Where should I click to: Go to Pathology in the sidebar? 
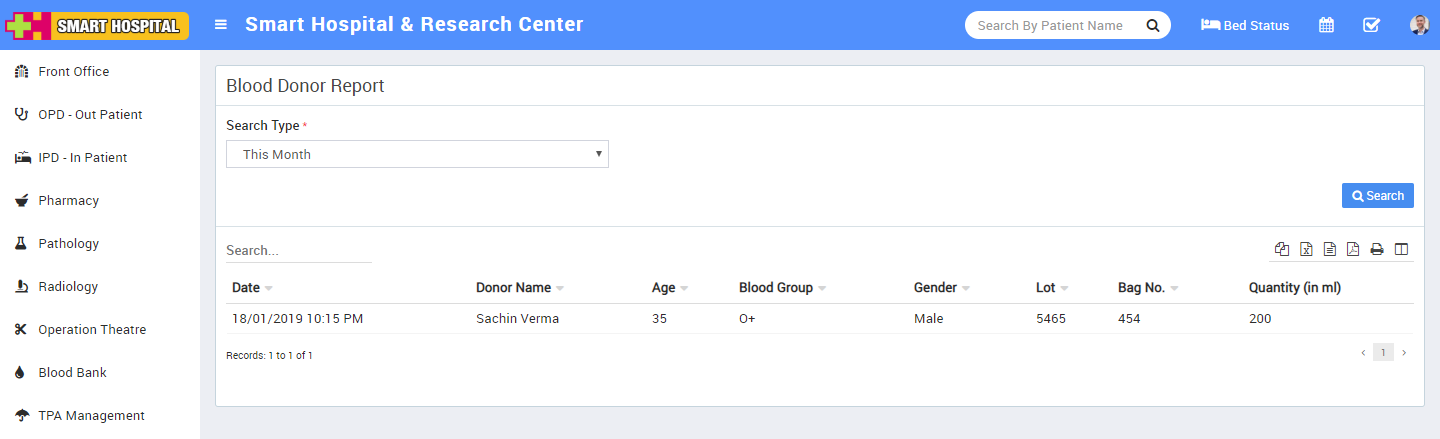pos(68,243)
